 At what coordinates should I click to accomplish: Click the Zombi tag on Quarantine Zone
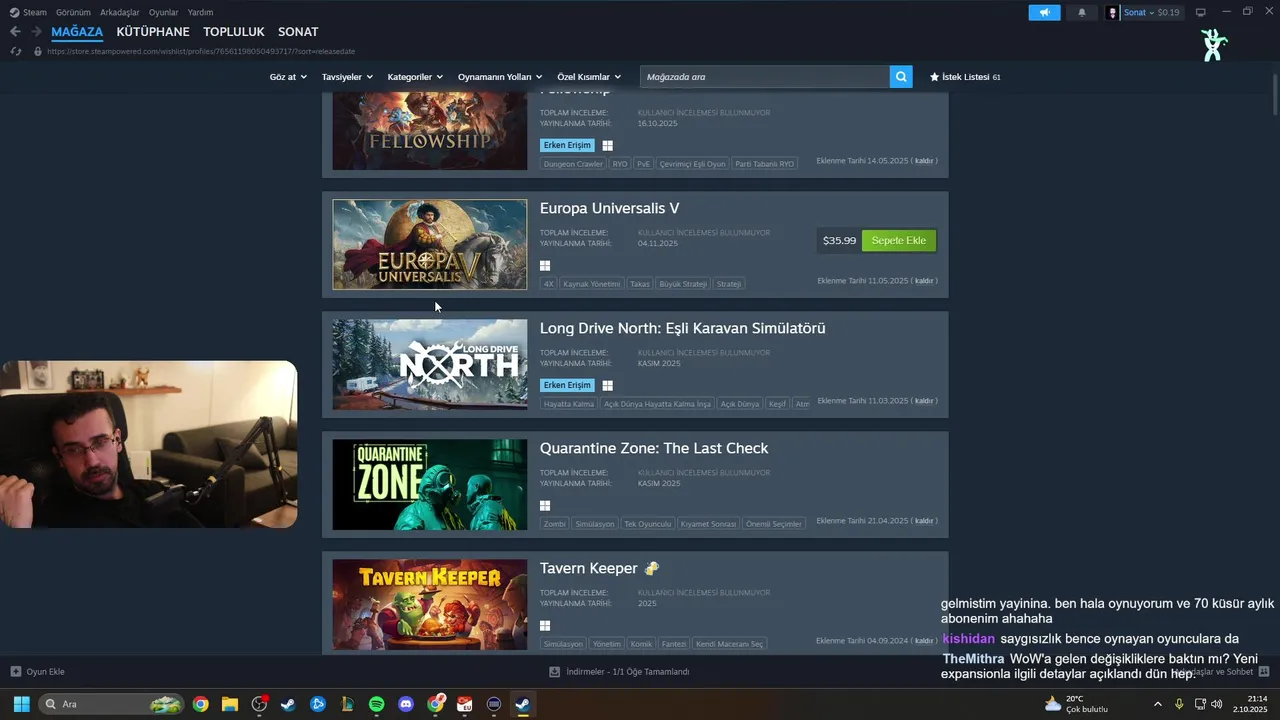pyautogui.click(x=554, y=524)
